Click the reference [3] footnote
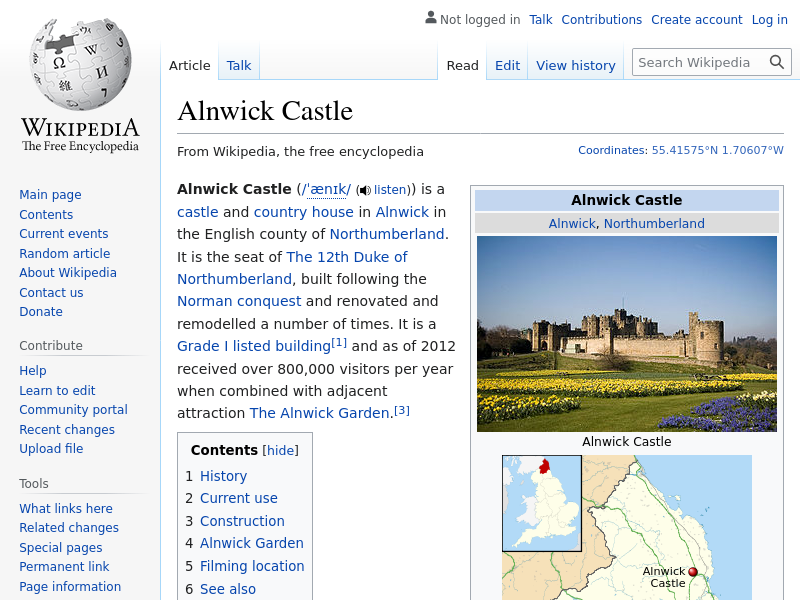 (x=402, y=410)
